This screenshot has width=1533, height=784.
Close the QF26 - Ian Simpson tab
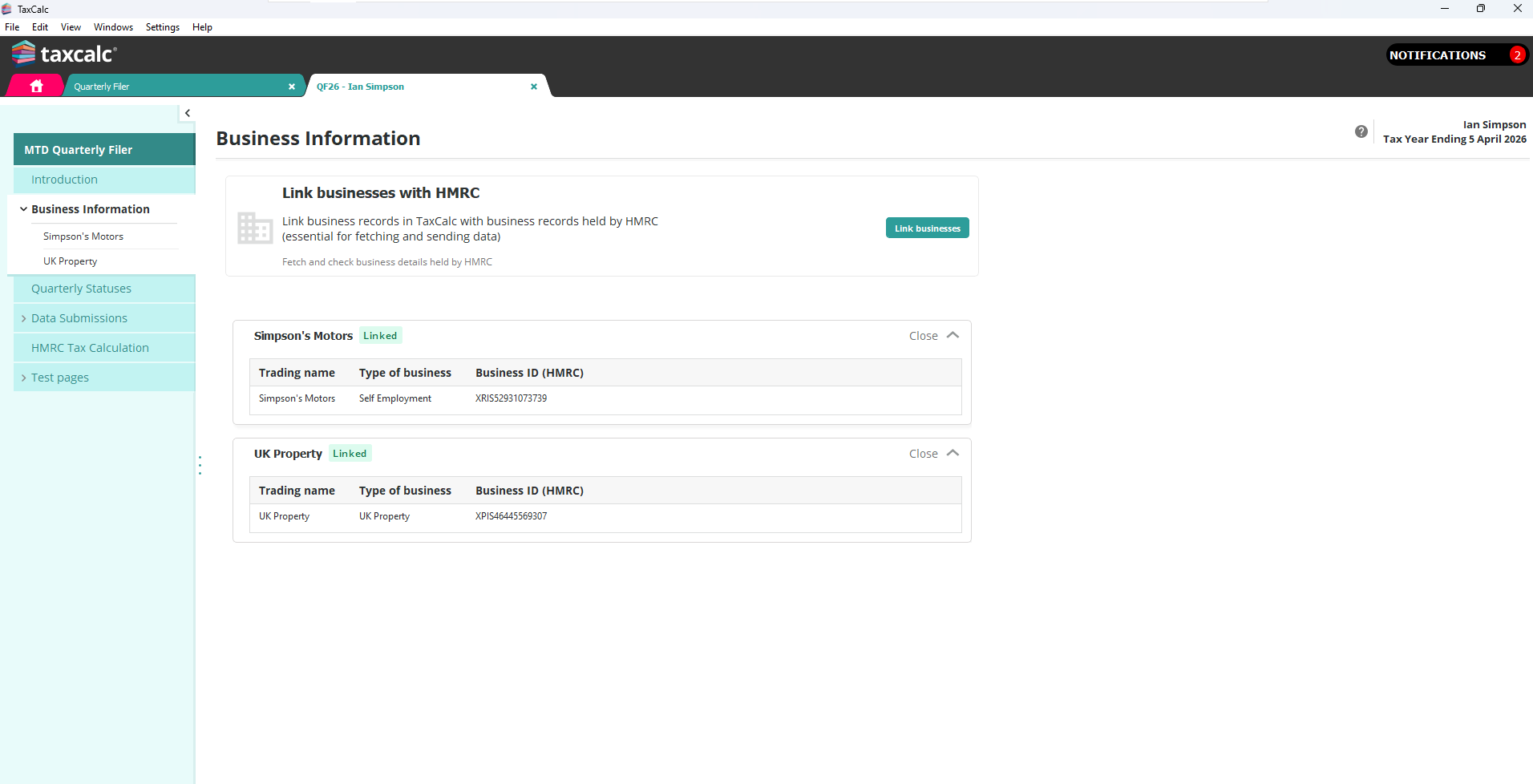[534, 87]
